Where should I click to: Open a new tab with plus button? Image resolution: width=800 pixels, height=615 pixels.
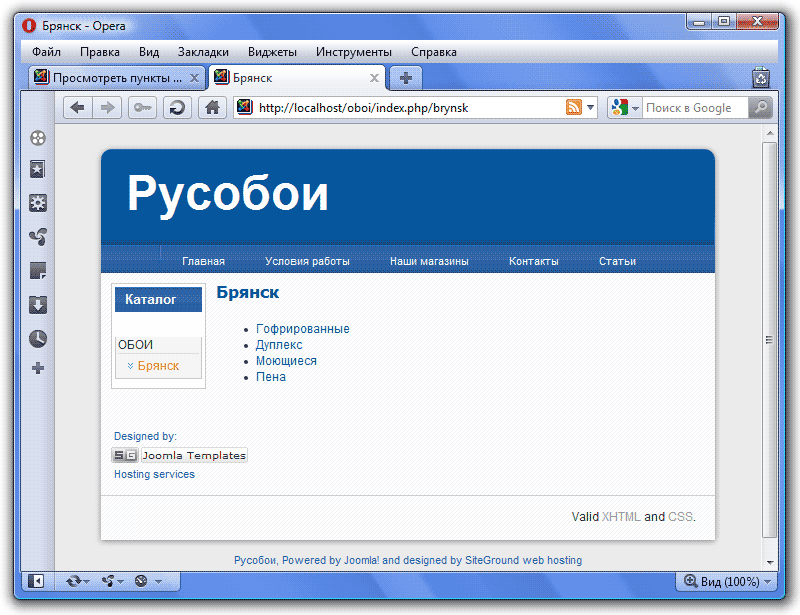coord(405,78)
